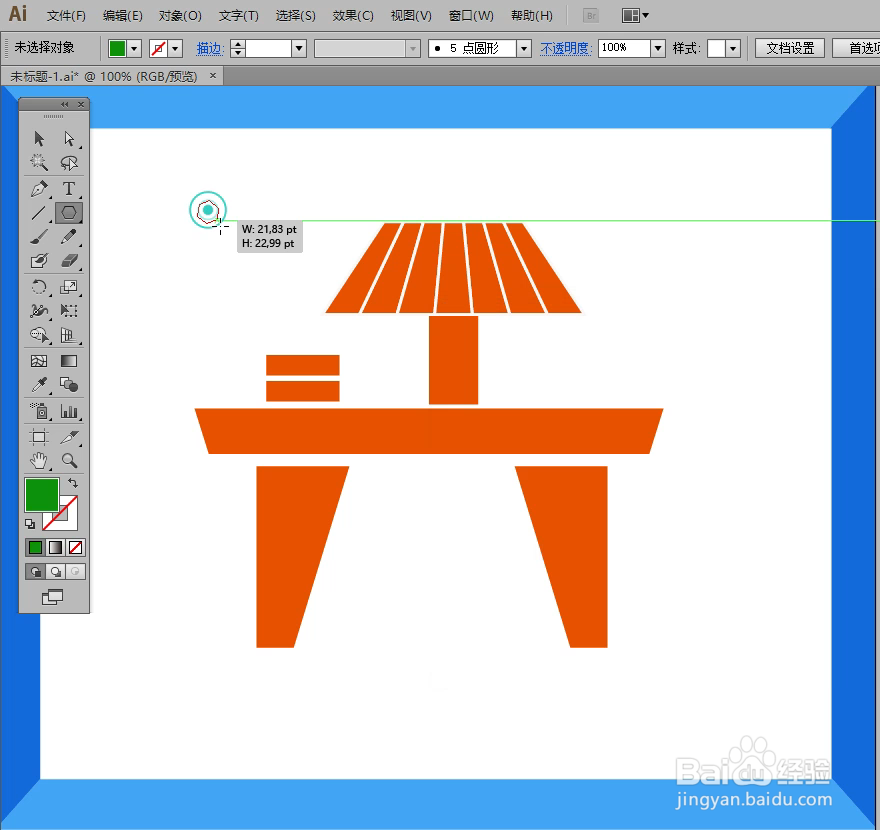Select the Paintbrush tool
880x830 pixels.
[38, 236]
